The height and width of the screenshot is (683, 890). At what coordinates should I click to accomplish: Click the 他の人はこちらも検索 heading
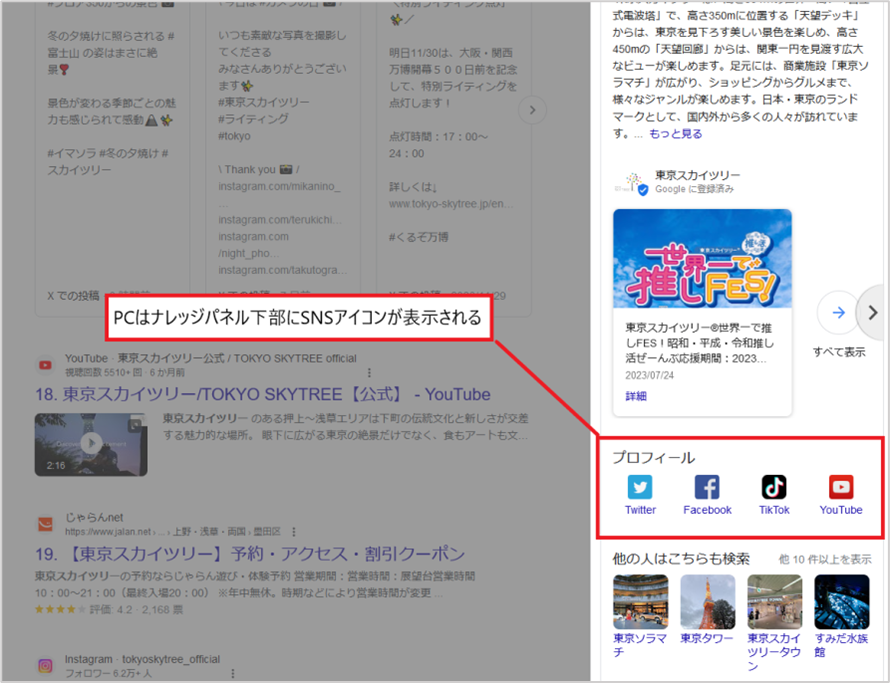click(x=681, y=559)
